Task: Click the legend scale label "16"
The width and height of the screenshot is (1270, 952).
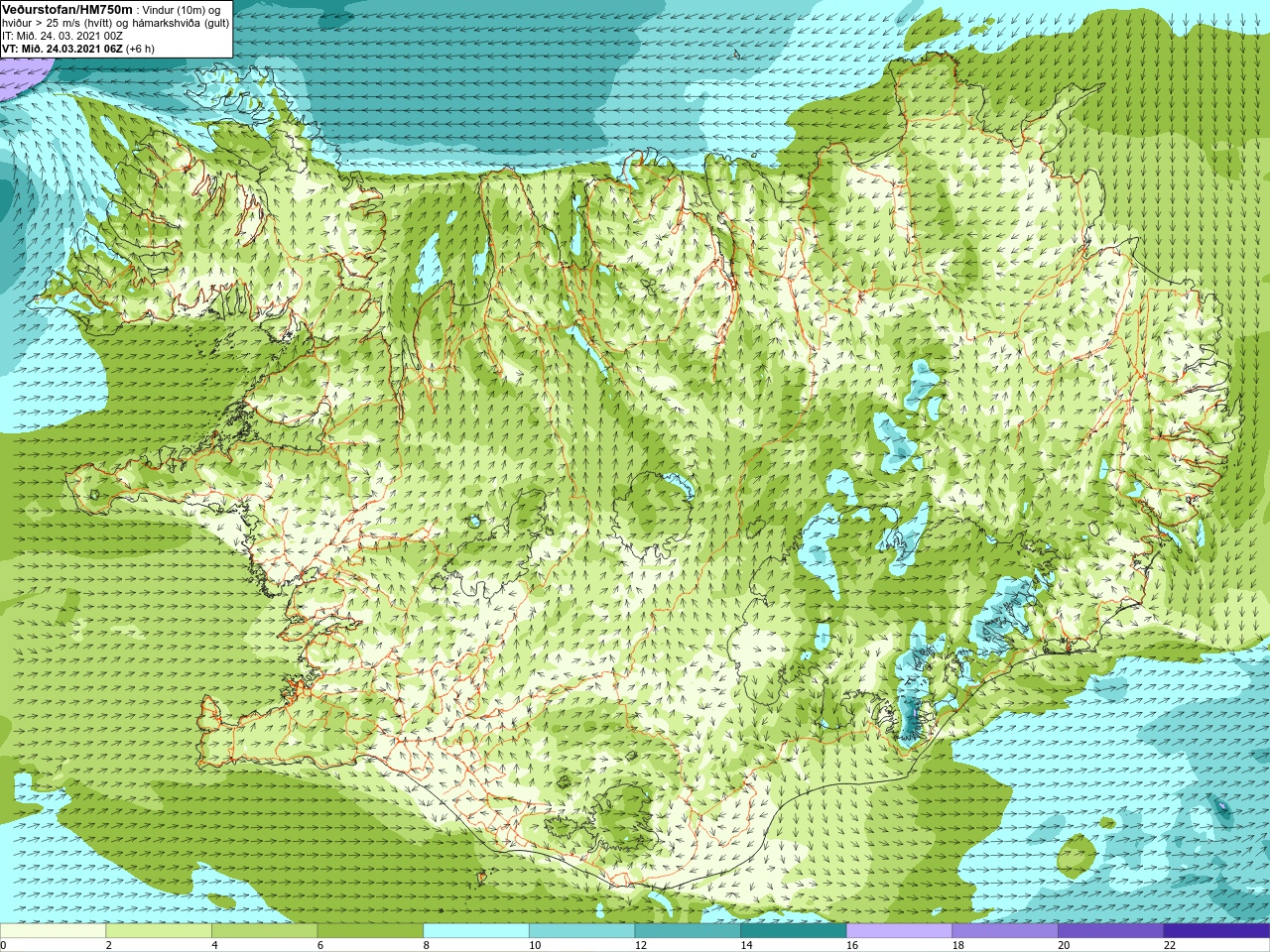Action: point(852,945)
